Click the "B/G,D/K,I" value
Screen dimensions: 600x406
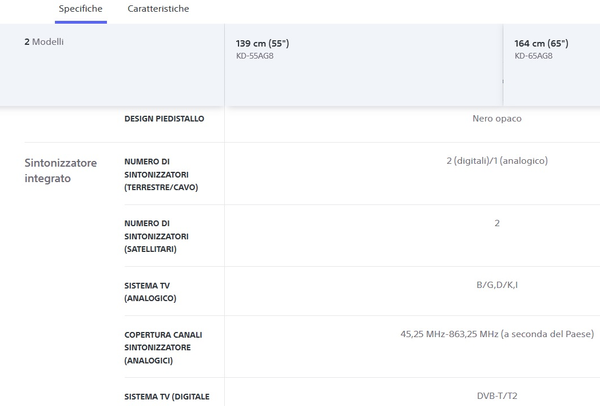click(x=497, y=285)
